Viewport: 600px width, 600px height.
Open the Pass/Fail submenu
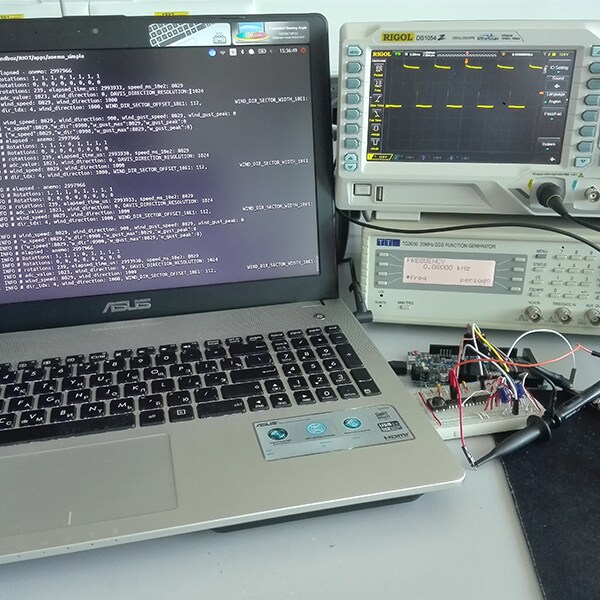pos(554,115)
